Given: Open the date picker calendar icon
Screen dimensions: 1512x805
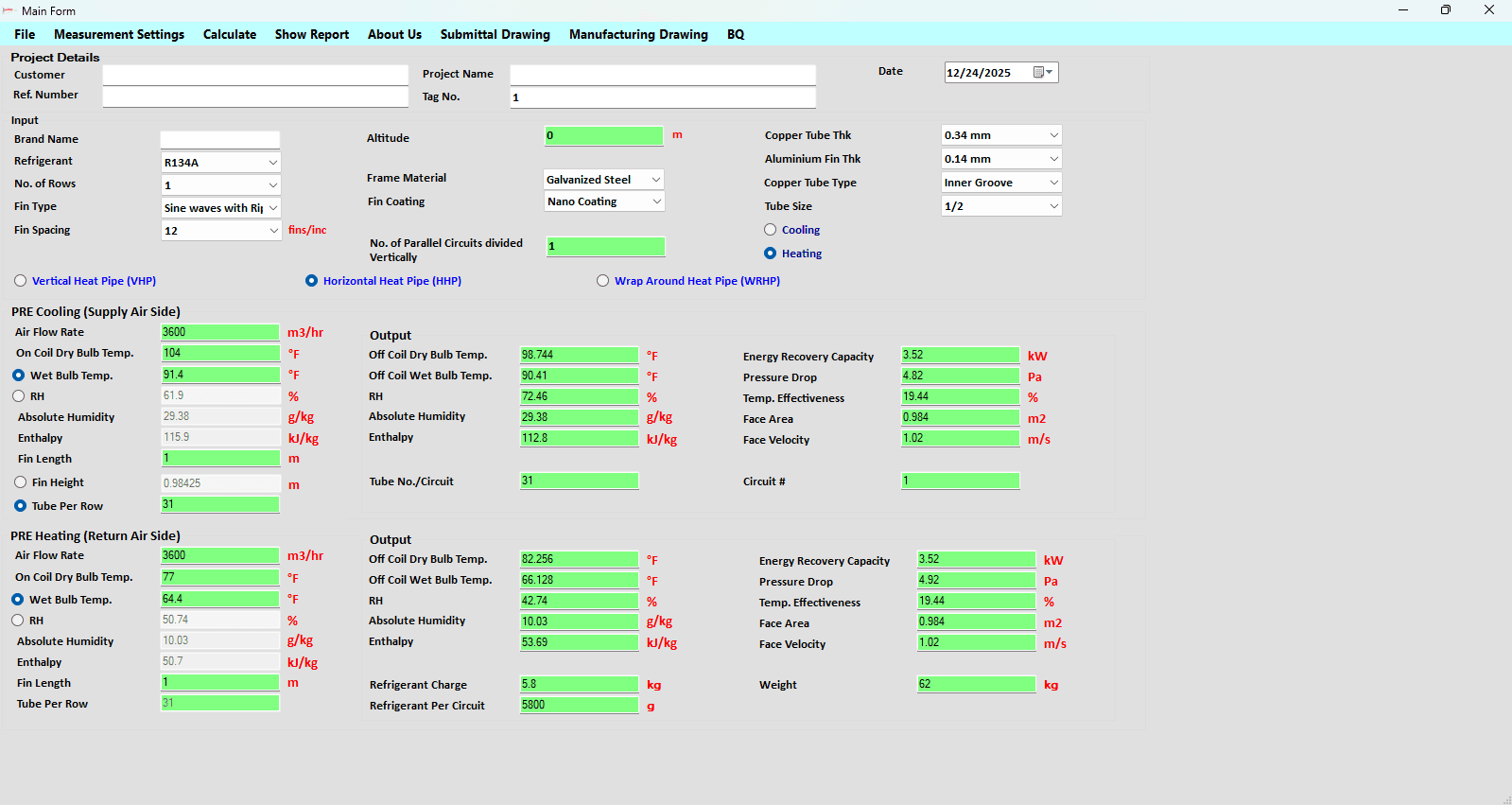Looking at the screenshot, I should [1043, 73].
